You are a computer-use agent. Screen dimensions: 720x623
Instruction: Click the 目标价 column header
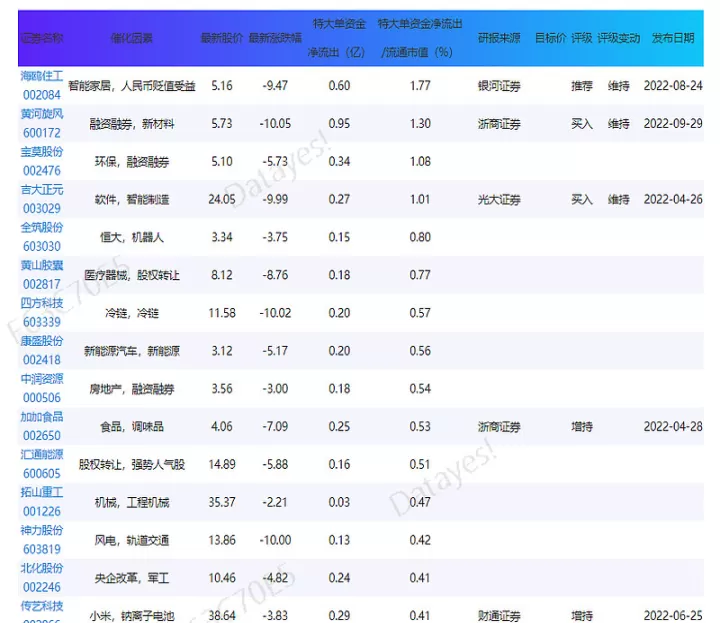pyautogui.click(x=551, y=38)
